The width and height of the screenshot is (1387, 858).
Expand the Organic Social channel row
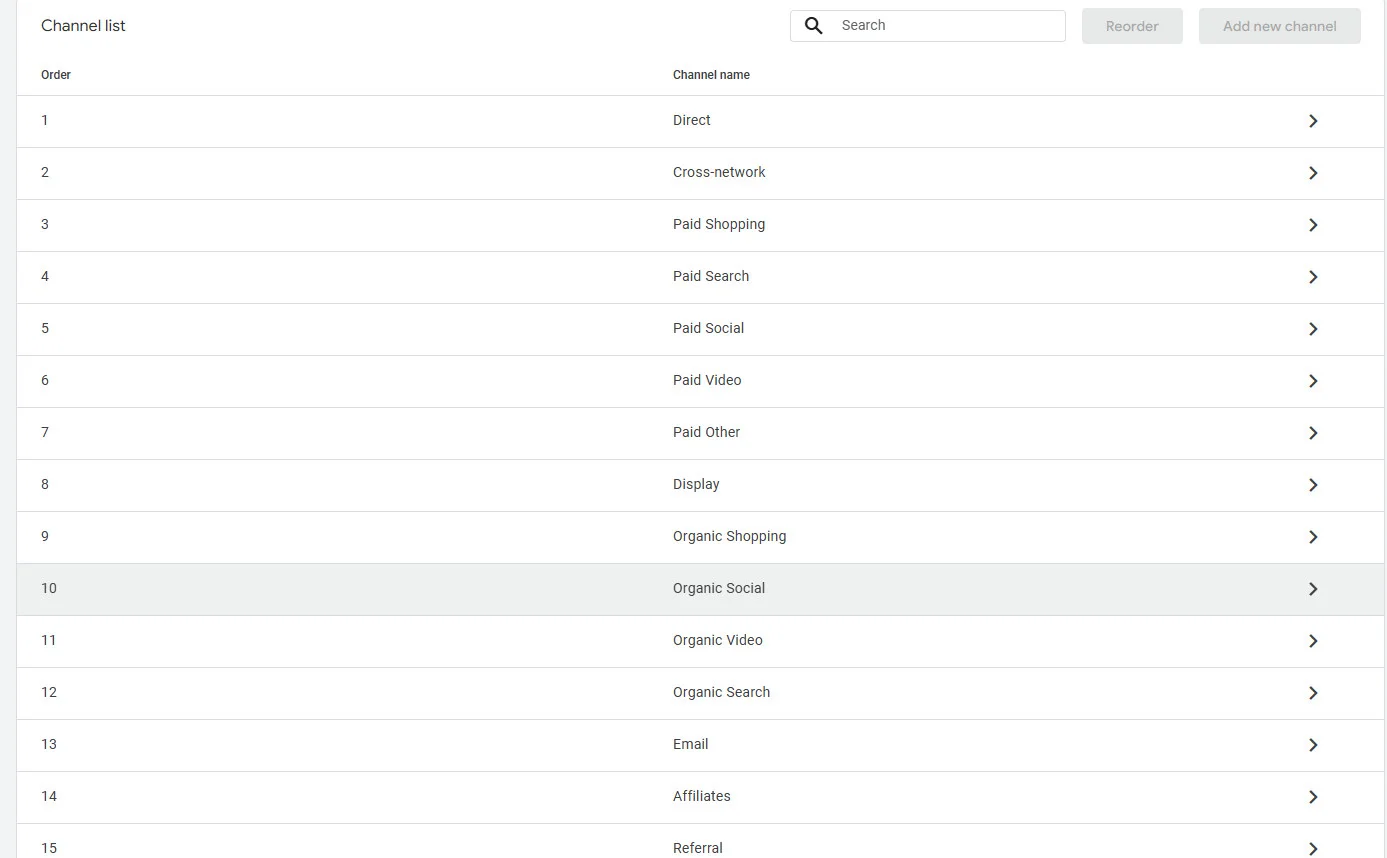pos(1313,588)
